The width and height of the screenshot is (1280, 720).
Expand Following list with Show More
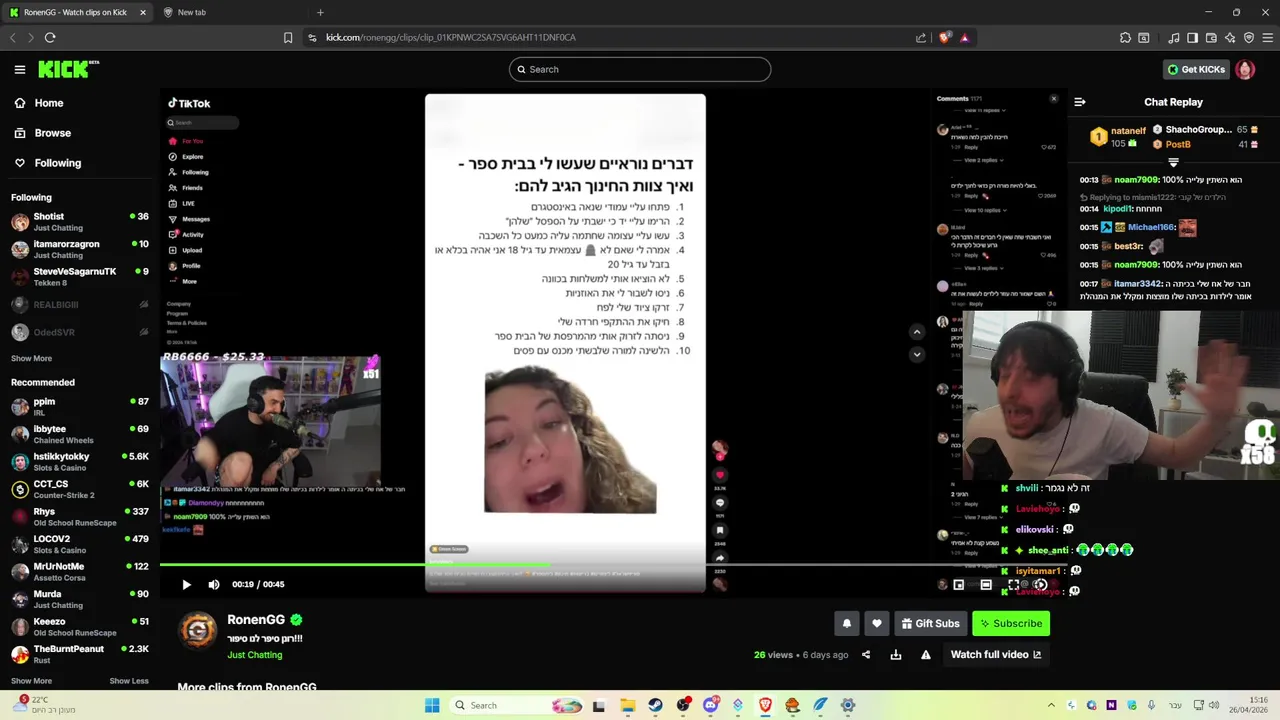click(31, 358)
